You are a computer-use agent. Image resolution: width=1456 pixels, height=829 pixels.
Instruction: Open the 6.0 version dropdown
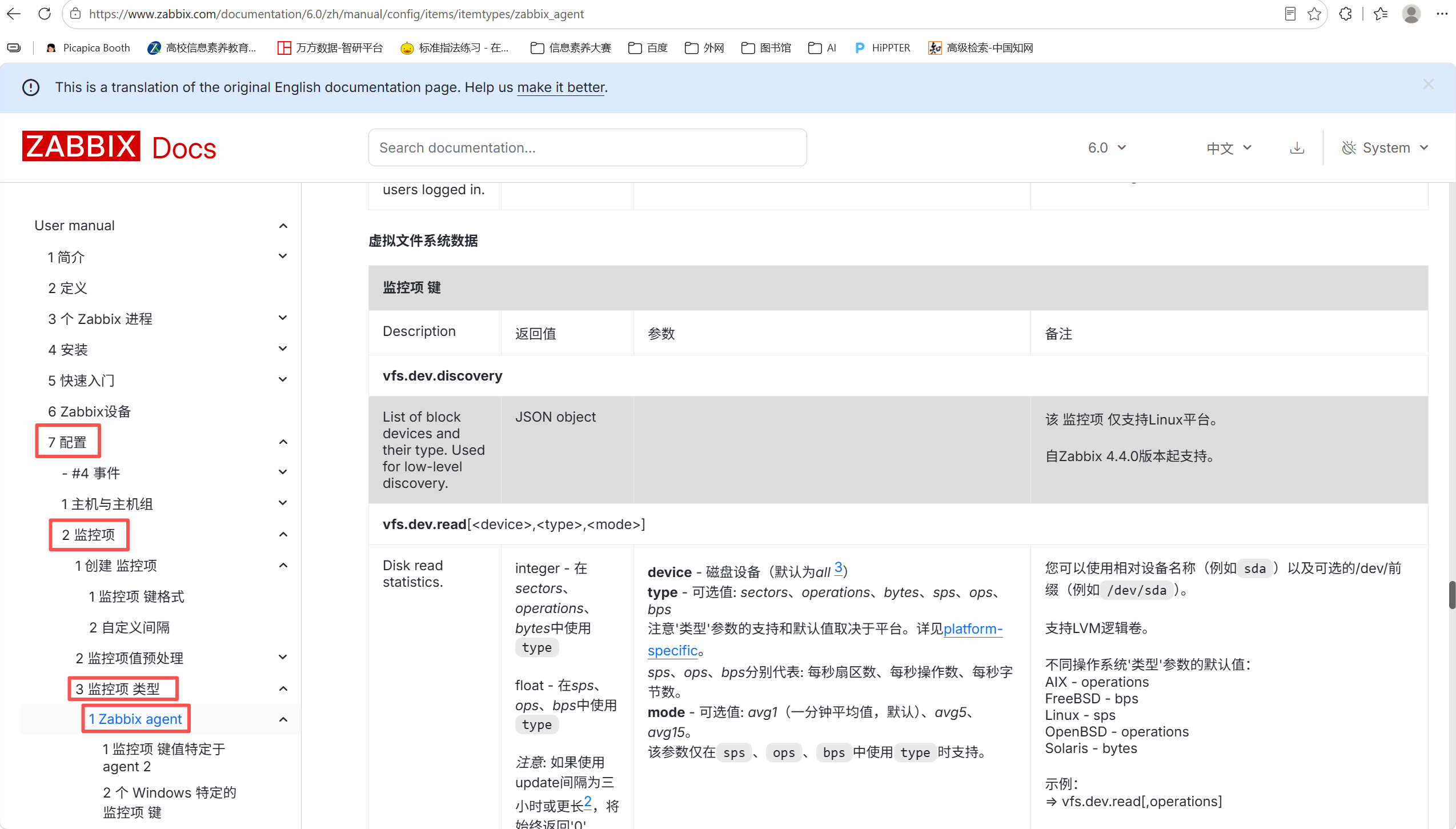point(1106,148)
